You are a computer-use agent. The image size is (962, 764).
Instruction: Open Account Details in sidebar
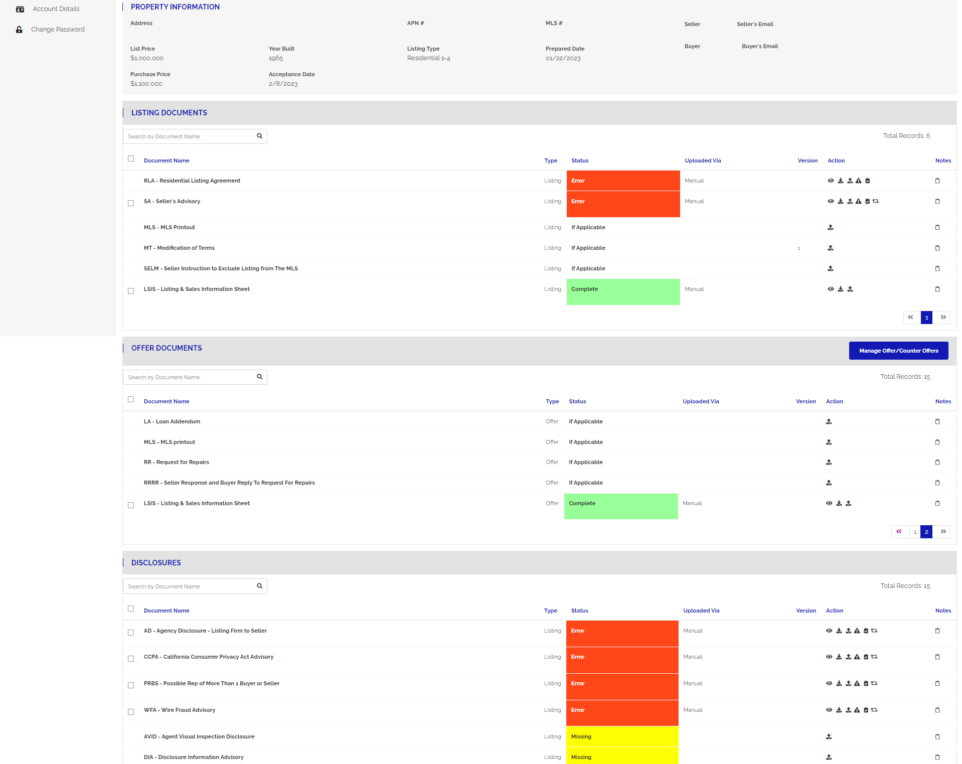coord(55,9)
